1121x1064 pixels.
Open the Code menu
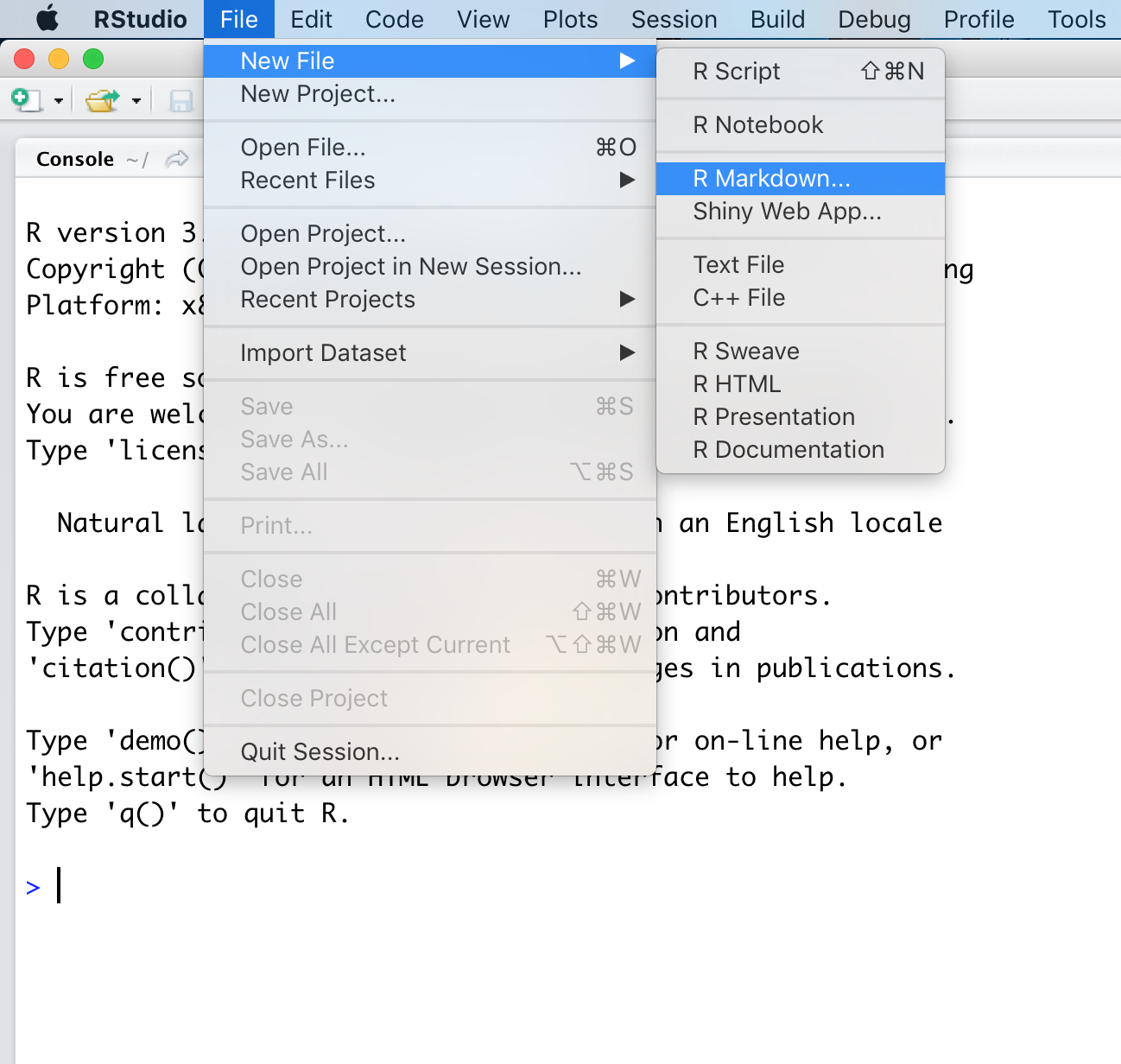click(x=394, y=19)
